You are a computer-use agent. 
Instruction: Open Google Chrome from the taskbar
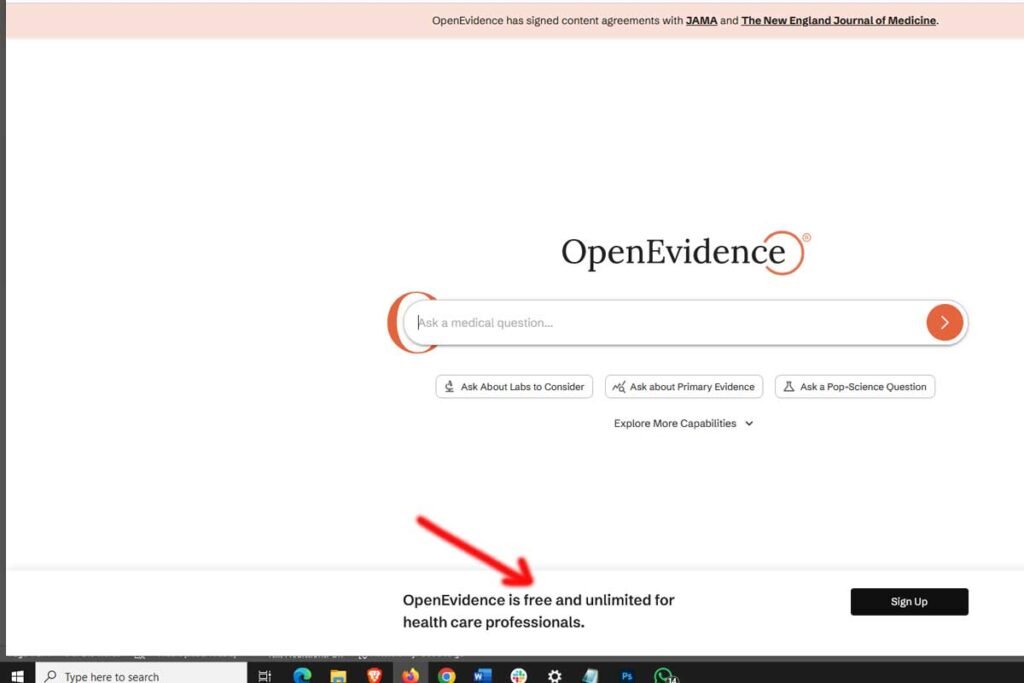[447, 675]
